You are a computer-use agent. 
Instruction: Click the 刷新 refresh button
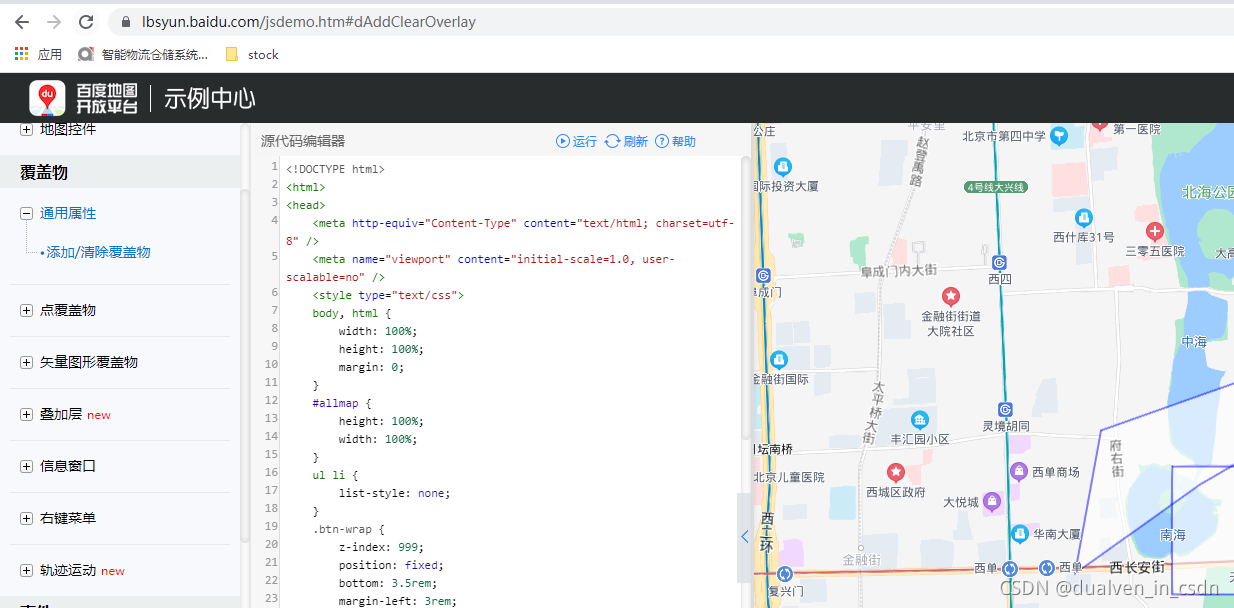click(x=627, y=141)
